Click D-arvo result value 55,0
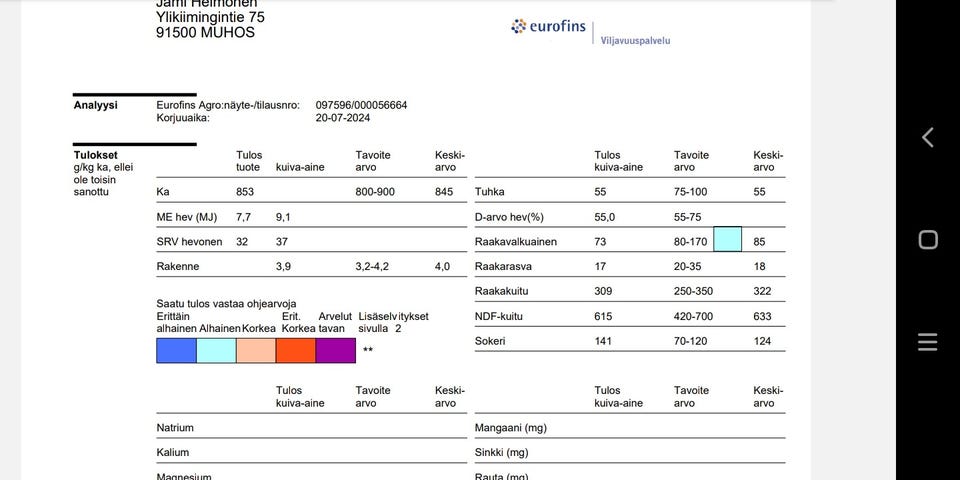Viewport: 960px width, 480px height. click(x=604, y=217)
